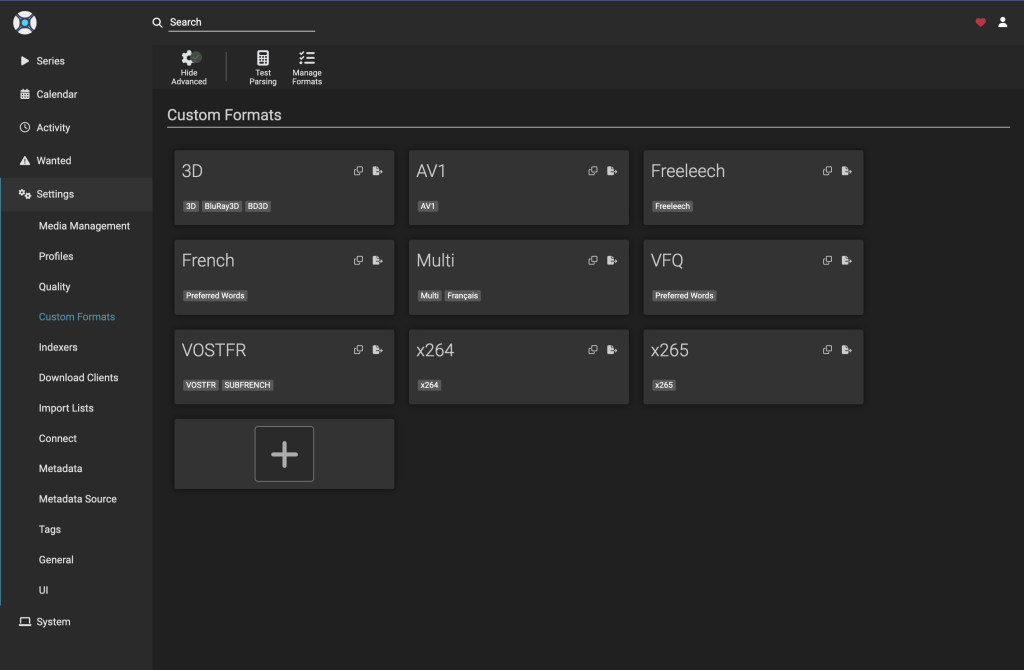
Task: Export the French custom format
Action: tap(377, 261)
